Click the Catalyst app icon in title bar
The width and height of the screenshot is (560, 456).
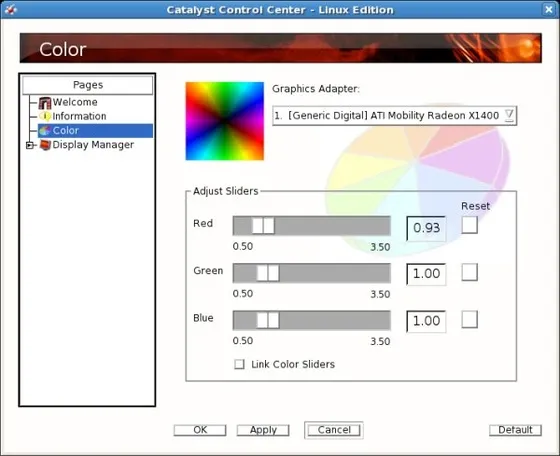pos(10,10)
